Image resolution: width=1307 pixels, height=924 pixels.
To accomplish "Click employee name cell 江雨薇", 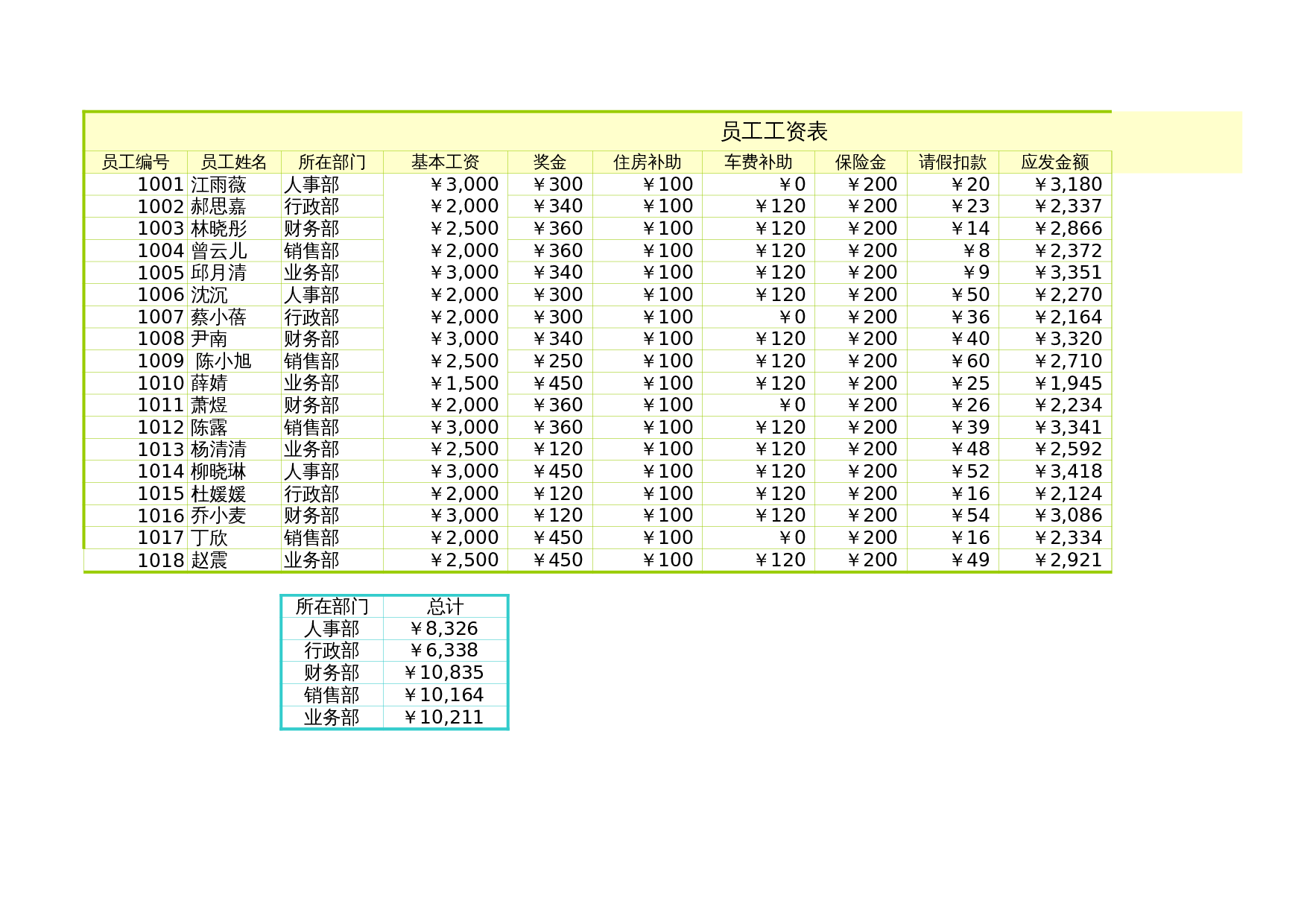I will tap(218, 185).
